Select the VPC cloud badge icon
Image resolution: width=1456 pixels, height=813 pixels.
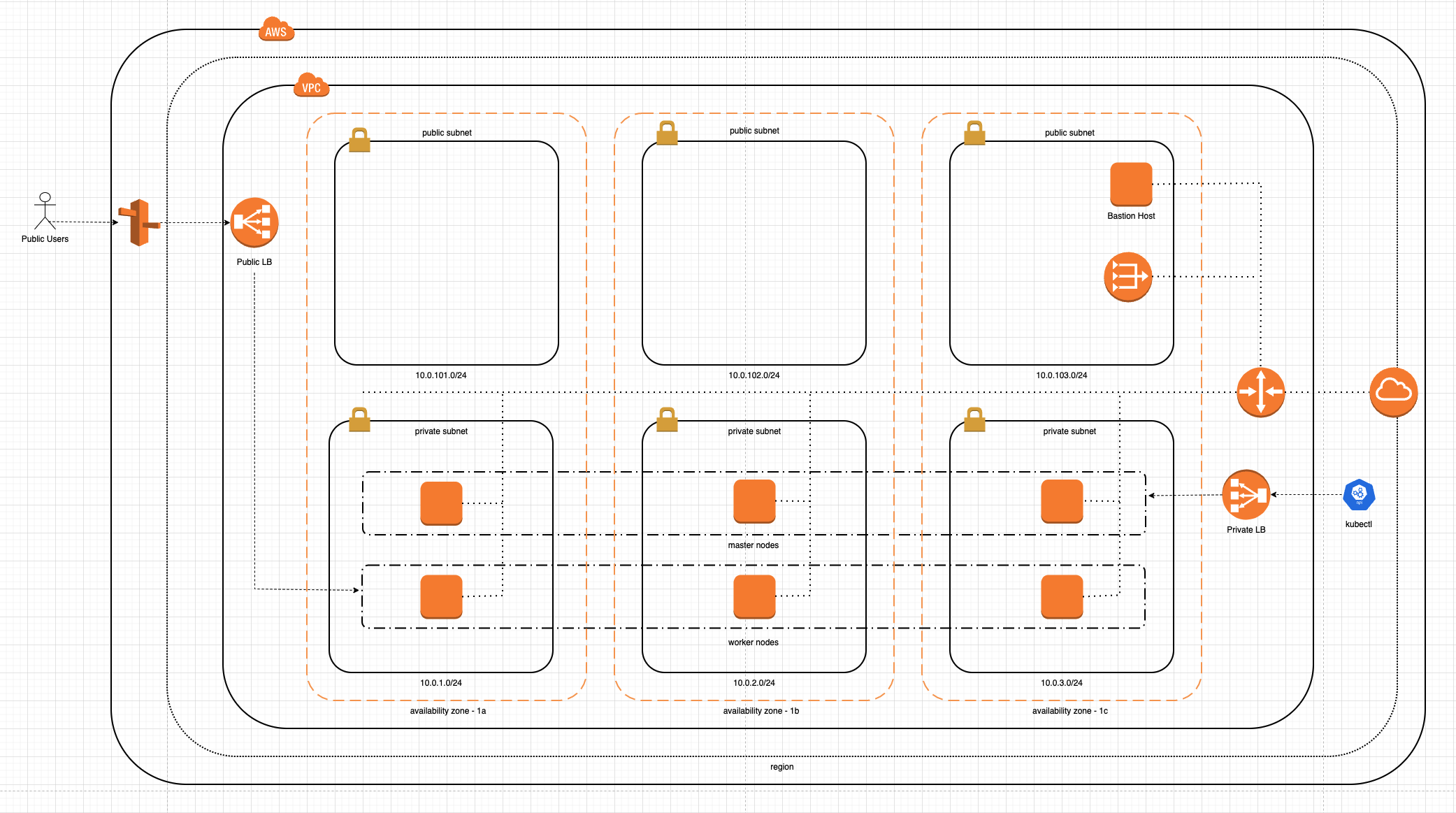click(x=311, y=86)
